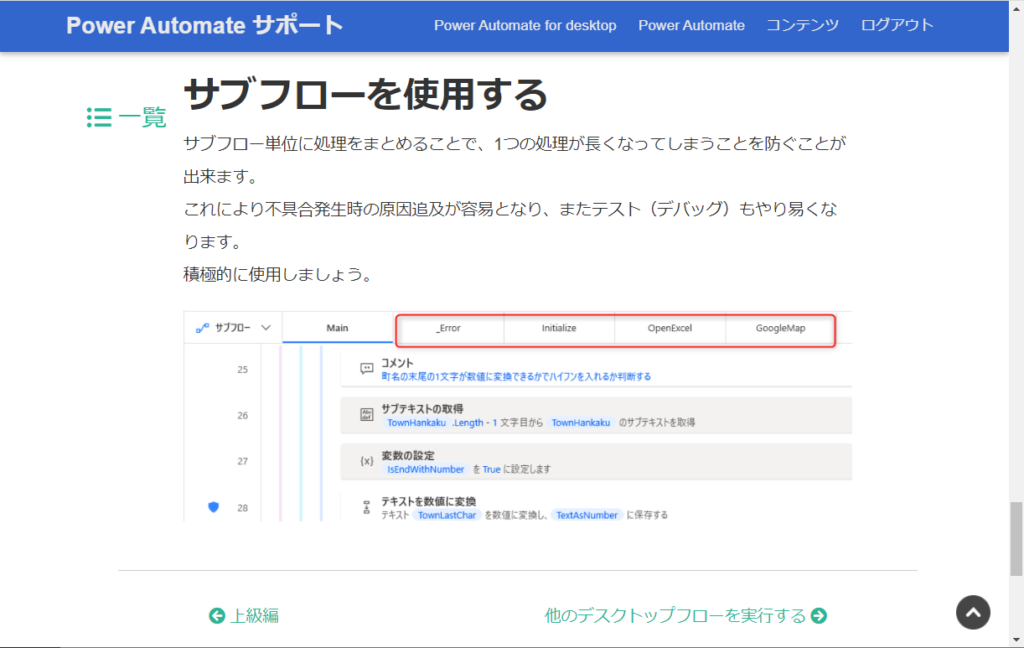Select the OpenExcel subflow tab
The image size is (1024, 648).
tap(669, 328)
